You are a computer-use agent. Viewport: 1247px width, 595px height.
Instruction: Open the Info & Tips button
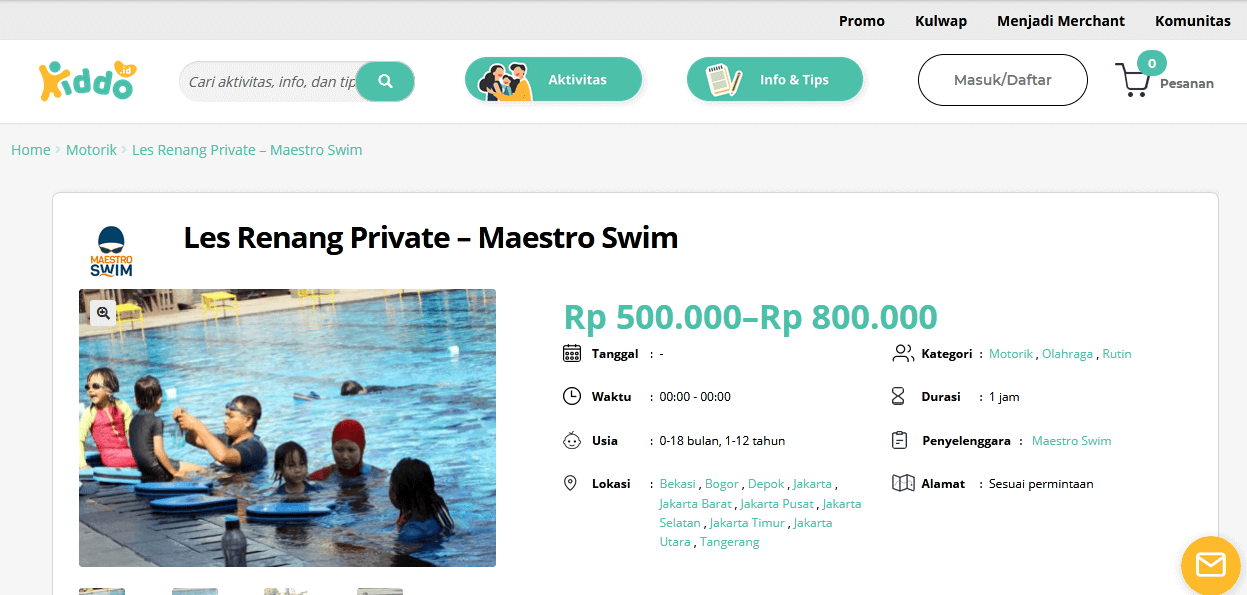point(774,80)
